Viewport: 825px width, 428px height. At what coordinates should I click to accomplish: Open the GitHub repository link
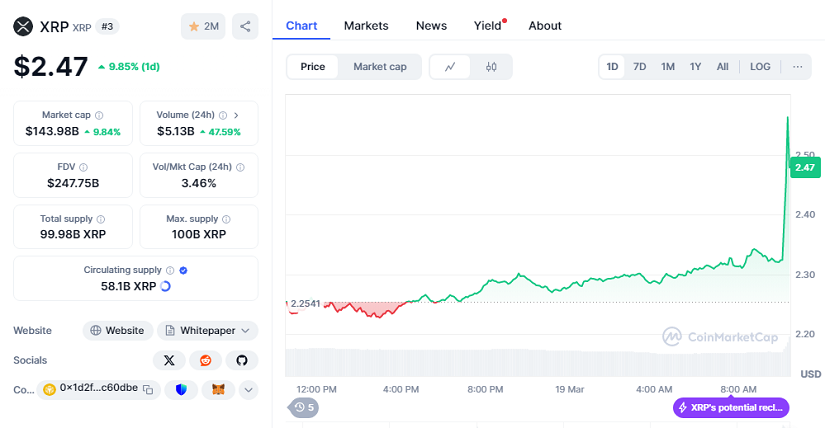(241, 360)
